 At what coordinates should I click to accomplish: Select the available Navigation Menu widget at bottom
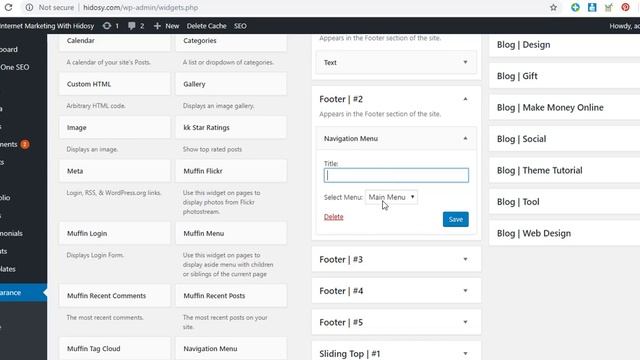click(x=231, y=349)
